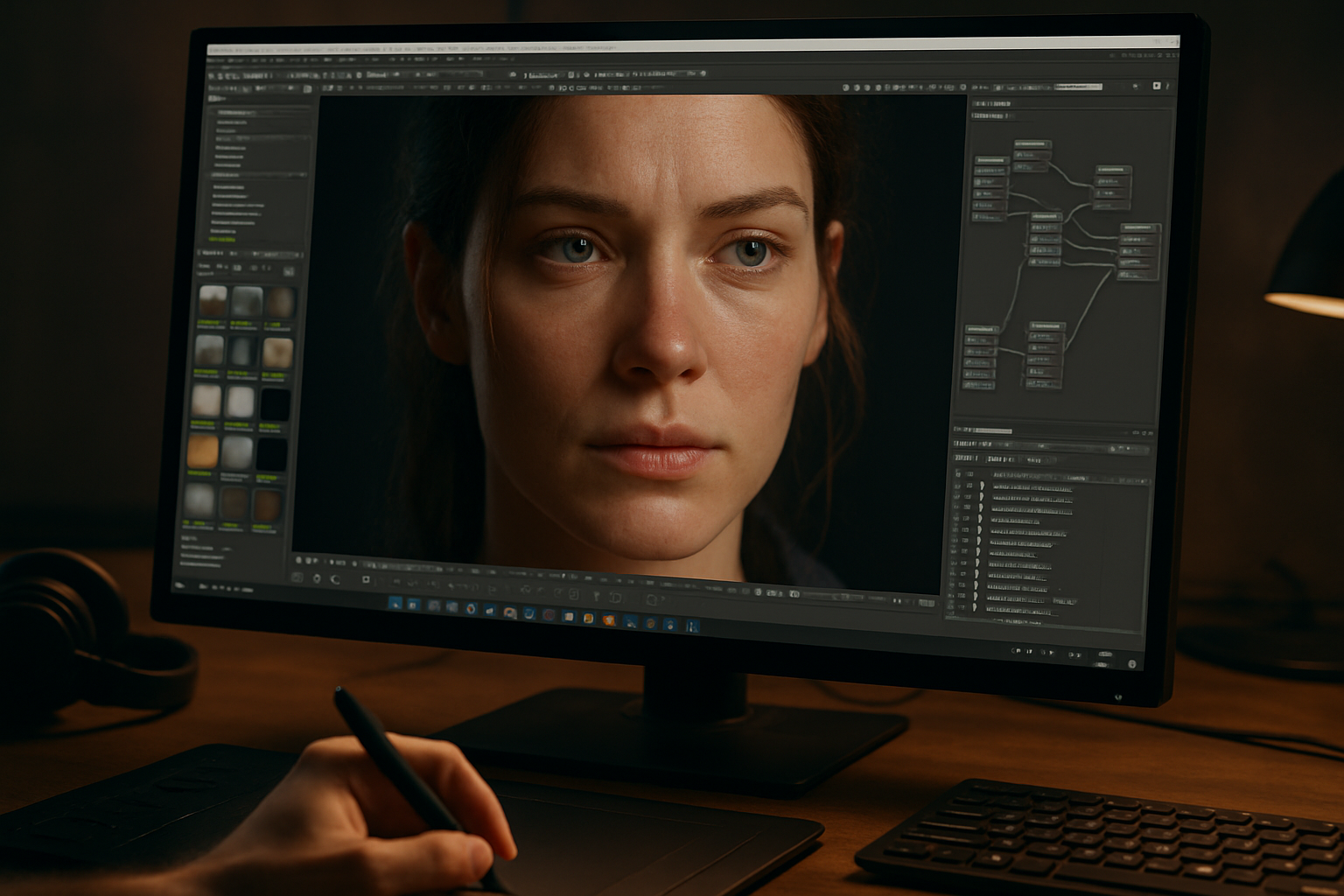Select the bottom-left node in the node graph
The image size is (1344, 896).
980,357
